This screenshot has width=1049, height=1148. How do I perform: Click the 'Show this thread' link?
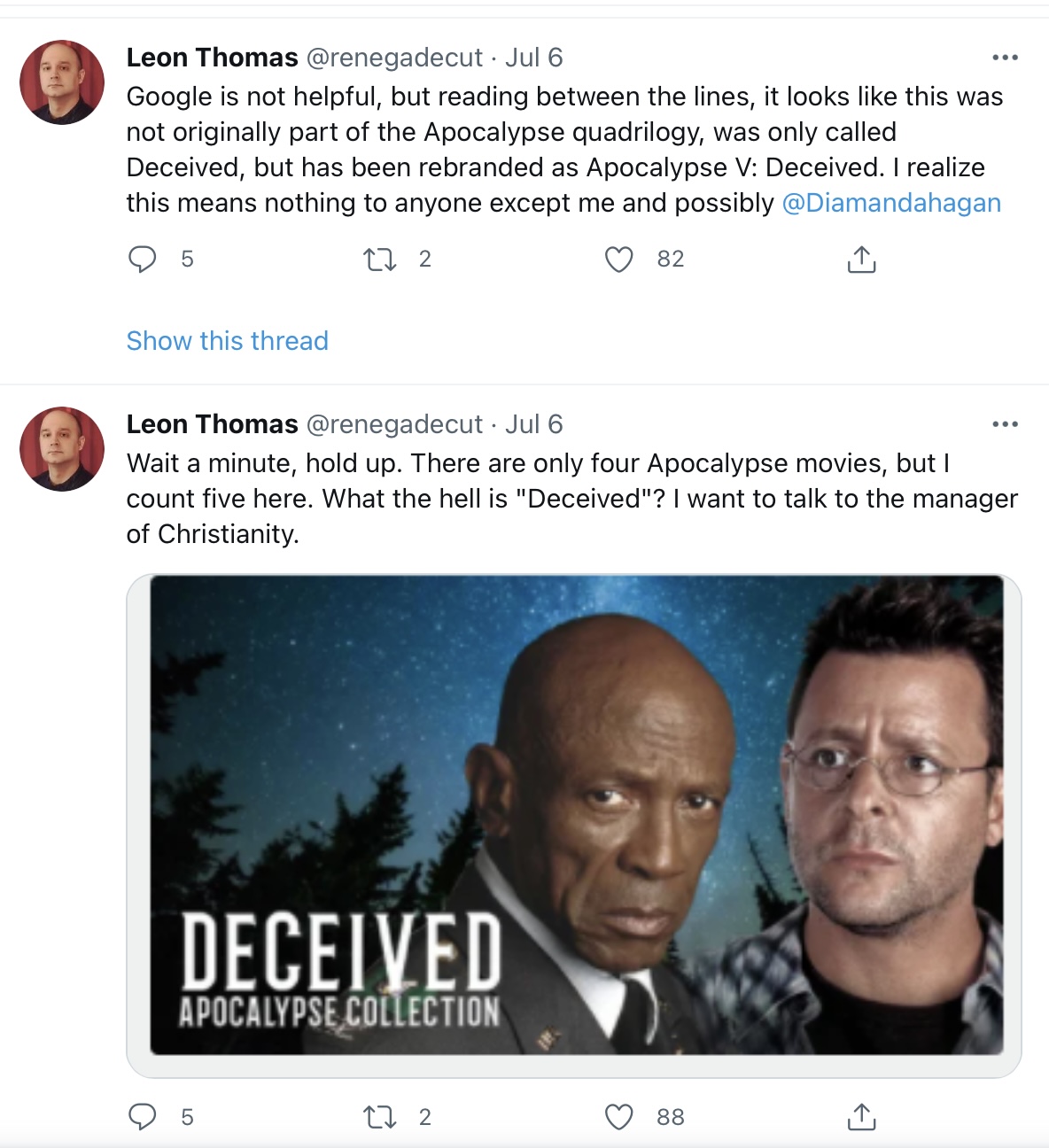(228, 341)
